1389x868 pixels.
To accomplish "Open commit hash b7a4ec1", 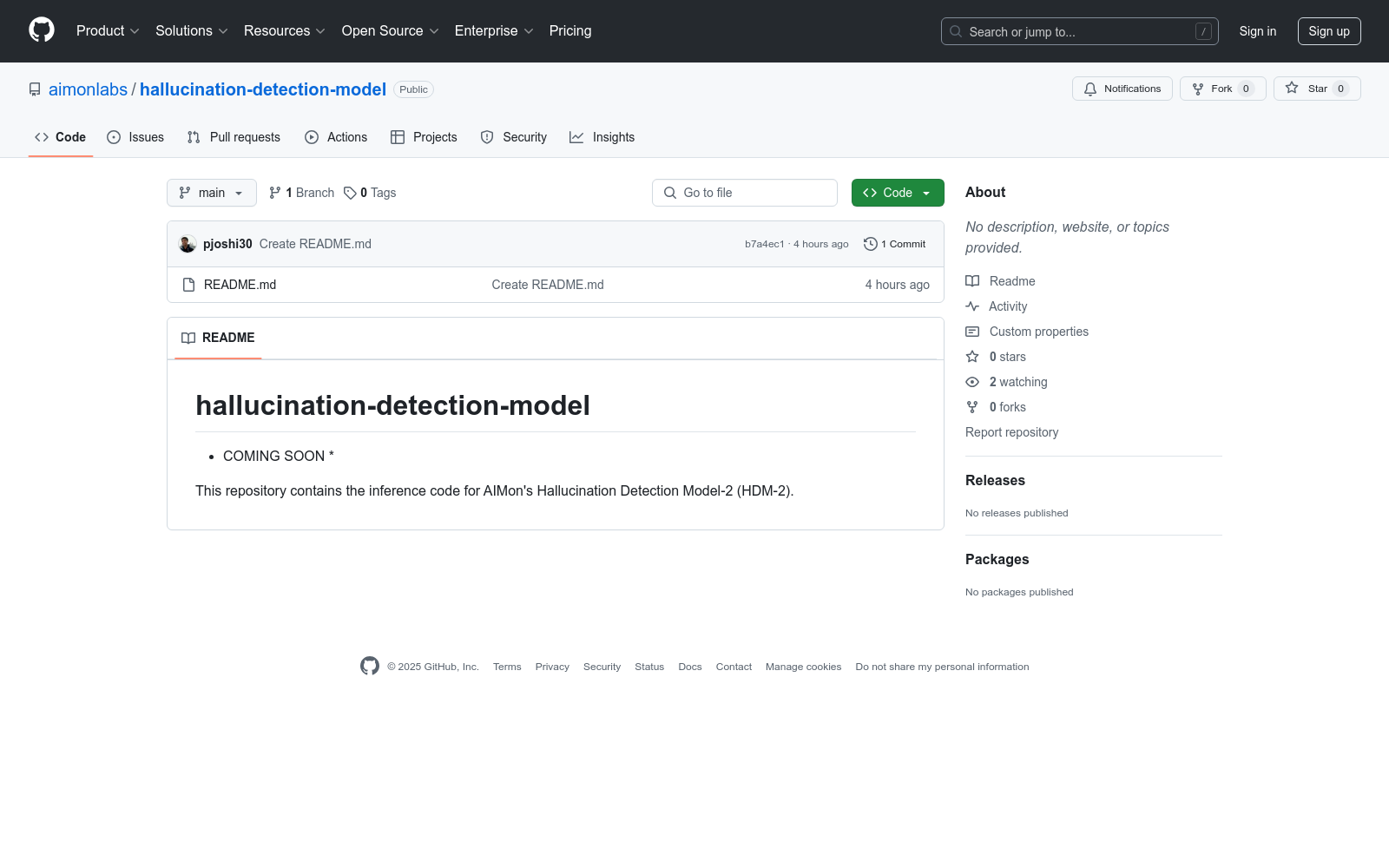I will point(764,244).
